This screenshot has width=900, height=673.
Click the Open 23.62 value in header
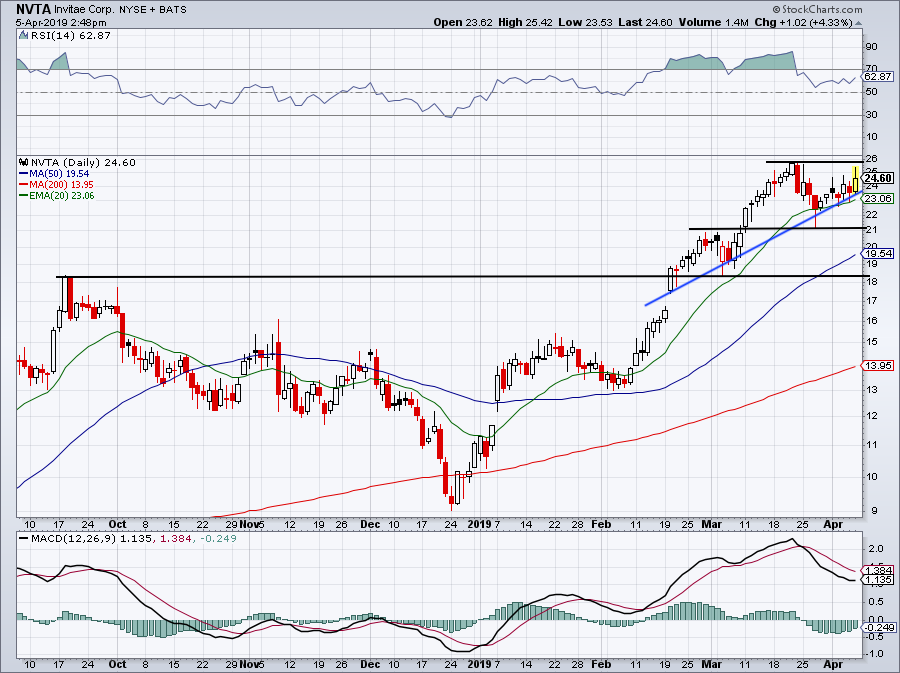point(463,22)
